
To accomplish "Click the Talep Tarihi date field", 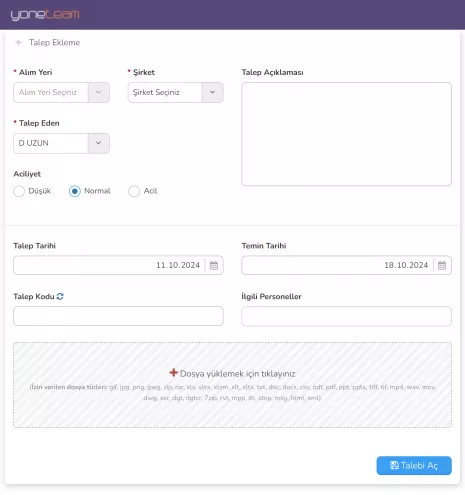I will (x=118, y=265).
